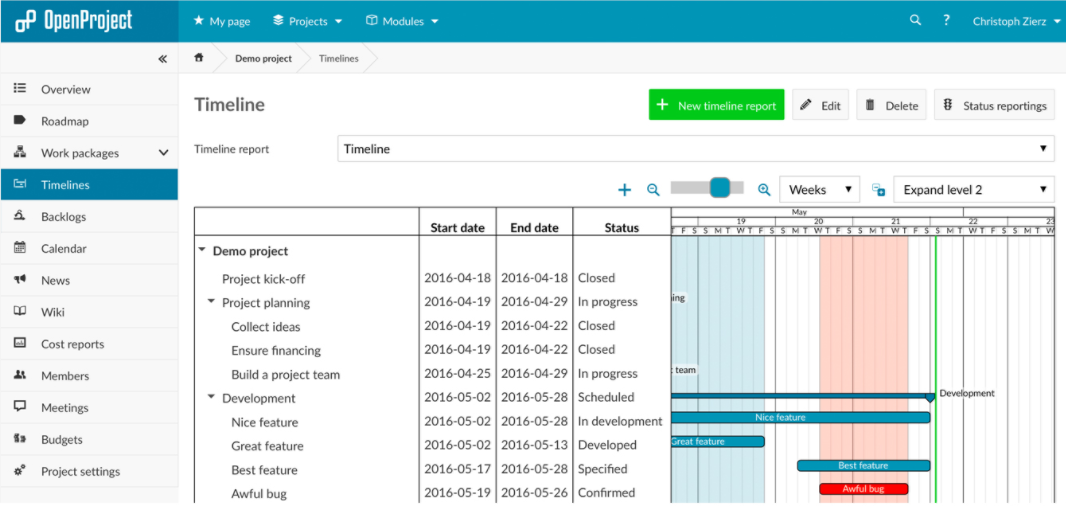Viewport: 1066px width, 506px height.
Task: Collapse the Development group
Action: coord(211,397)
